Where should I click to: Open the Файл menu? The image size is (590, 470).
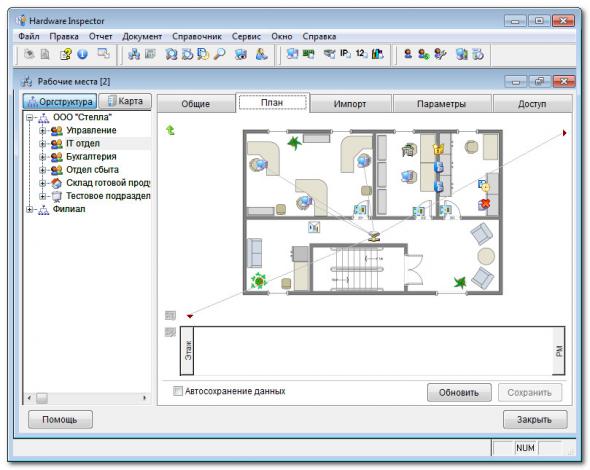[x=29, y=37]
